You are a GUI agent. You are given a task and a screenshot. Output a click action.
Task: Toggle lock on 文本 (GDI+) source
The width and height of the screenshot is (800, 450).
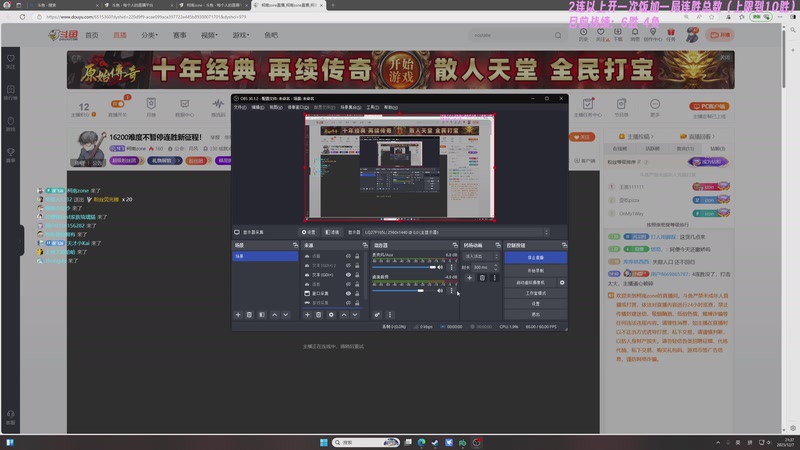coord(357,274)
